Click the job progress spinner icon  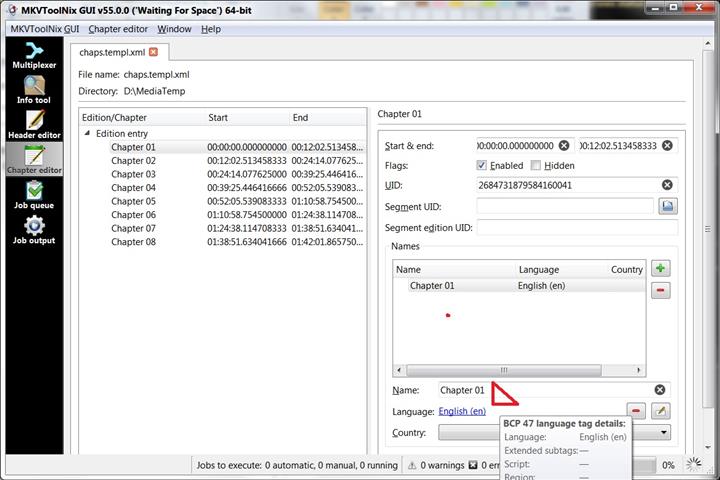693,464
